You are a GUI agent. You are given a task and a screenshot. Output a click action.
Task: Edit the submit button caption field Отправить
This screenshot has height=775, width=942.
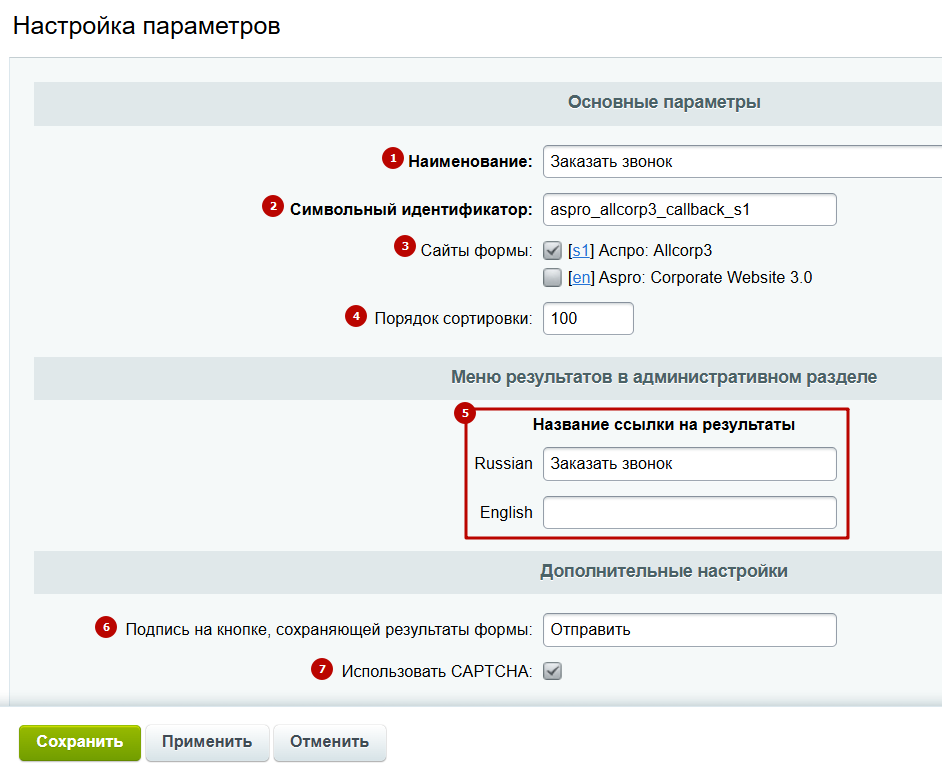pyautogui.click(x=689, y=630)
